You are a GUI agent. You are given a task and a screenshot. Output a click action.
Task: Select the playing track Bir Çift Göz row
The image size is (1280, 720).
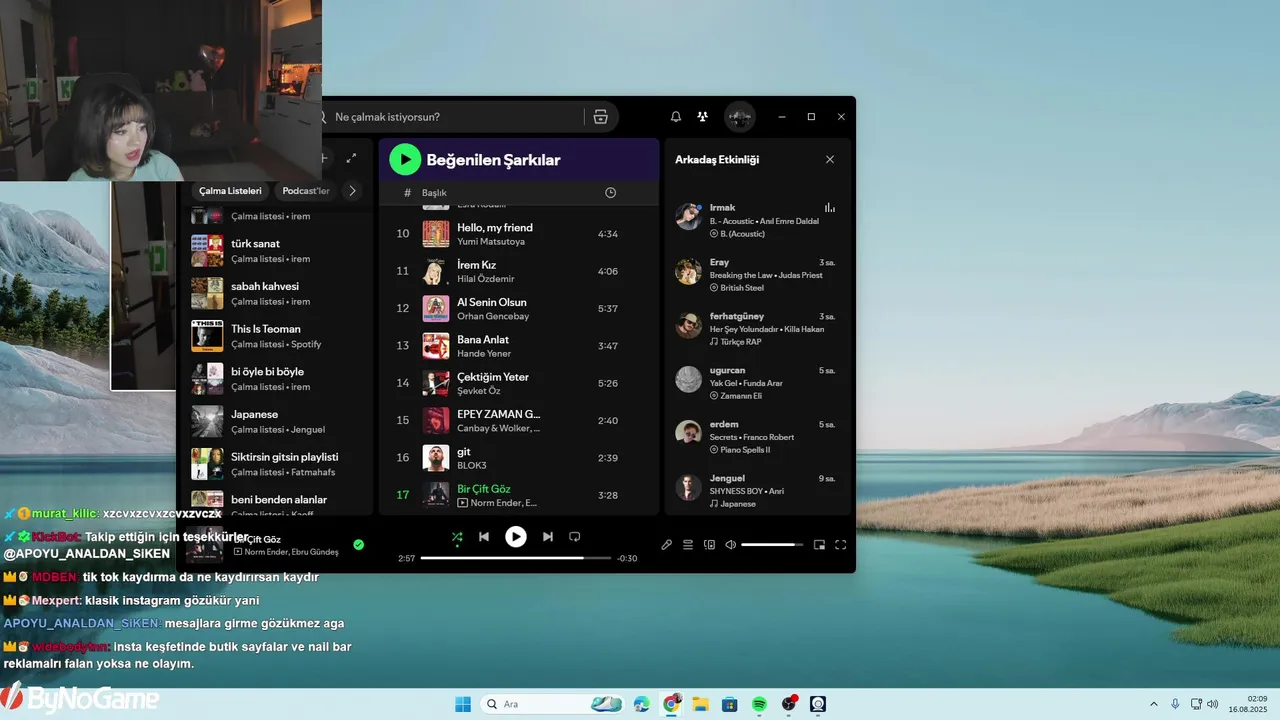coord(518,495)
